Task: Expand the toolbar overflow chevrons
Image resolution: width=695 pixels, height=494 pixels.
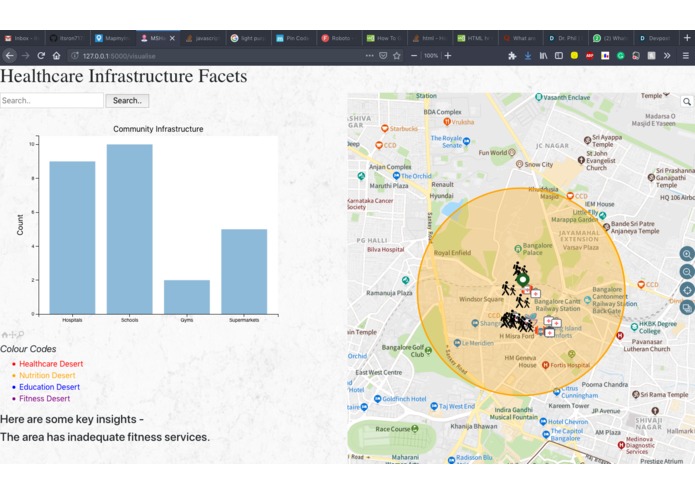Action: pyautogui.click(x=667, y=56)
